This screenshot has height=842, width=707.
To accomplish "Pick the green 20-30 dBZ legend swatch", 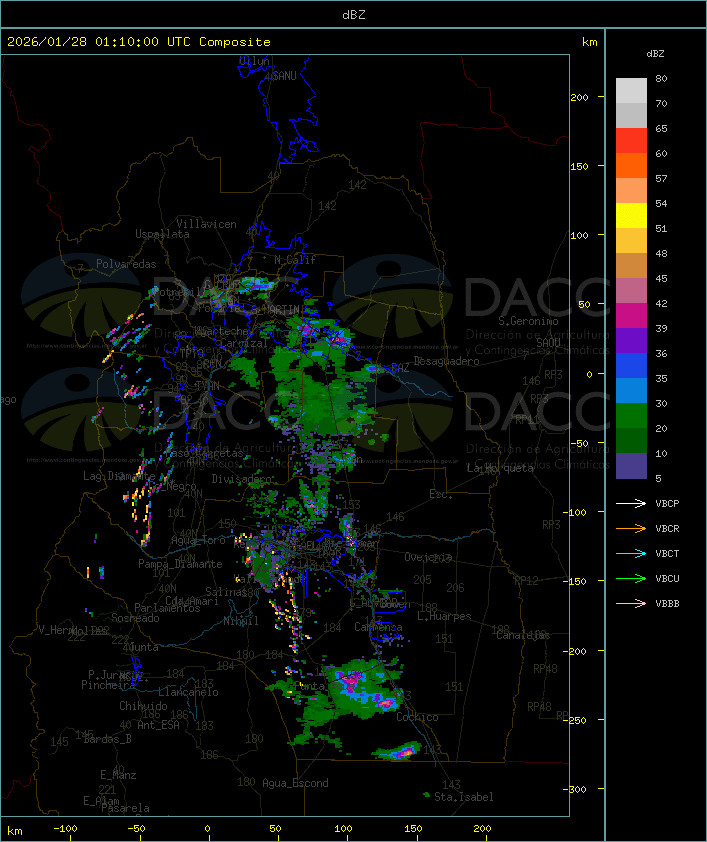I will (631, 416).
